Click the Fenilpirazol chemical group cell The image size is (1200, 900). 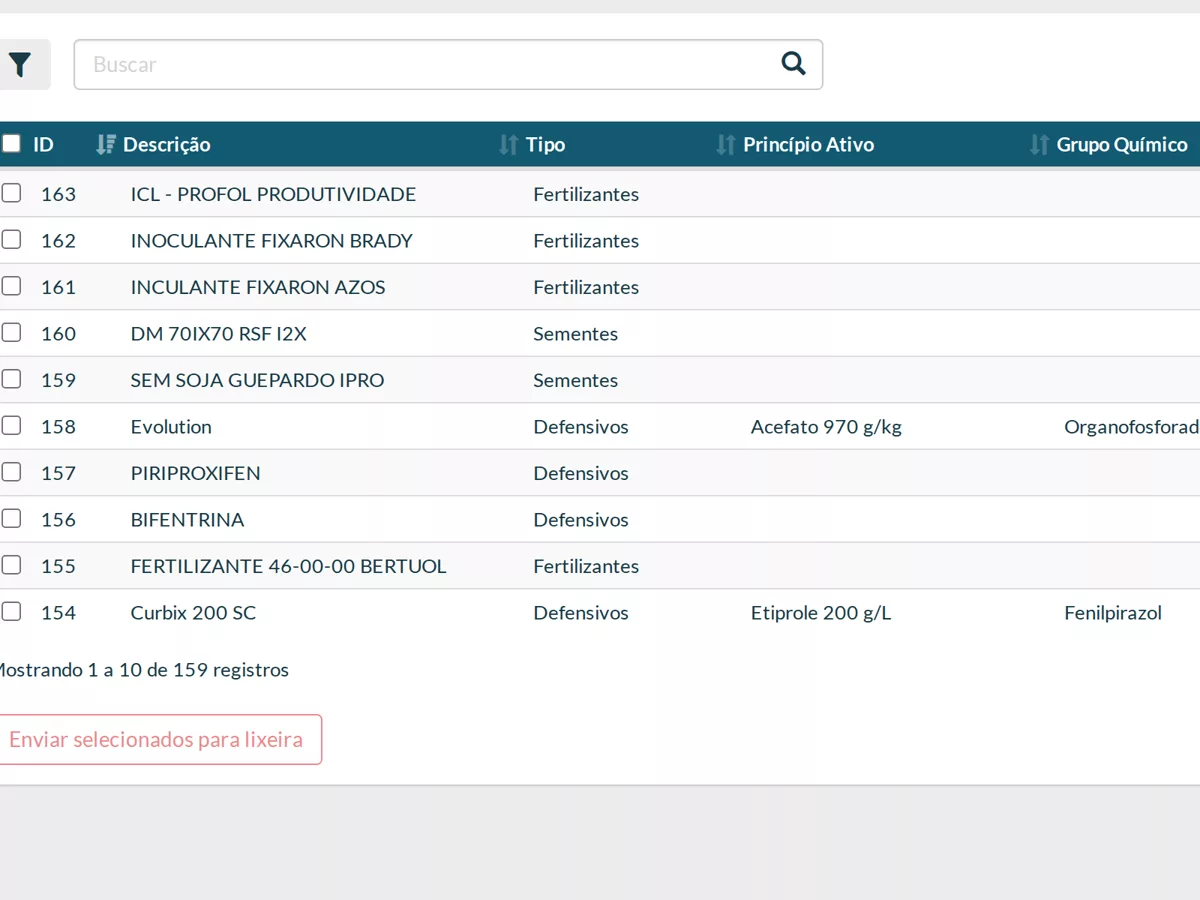pos(1113,613)
